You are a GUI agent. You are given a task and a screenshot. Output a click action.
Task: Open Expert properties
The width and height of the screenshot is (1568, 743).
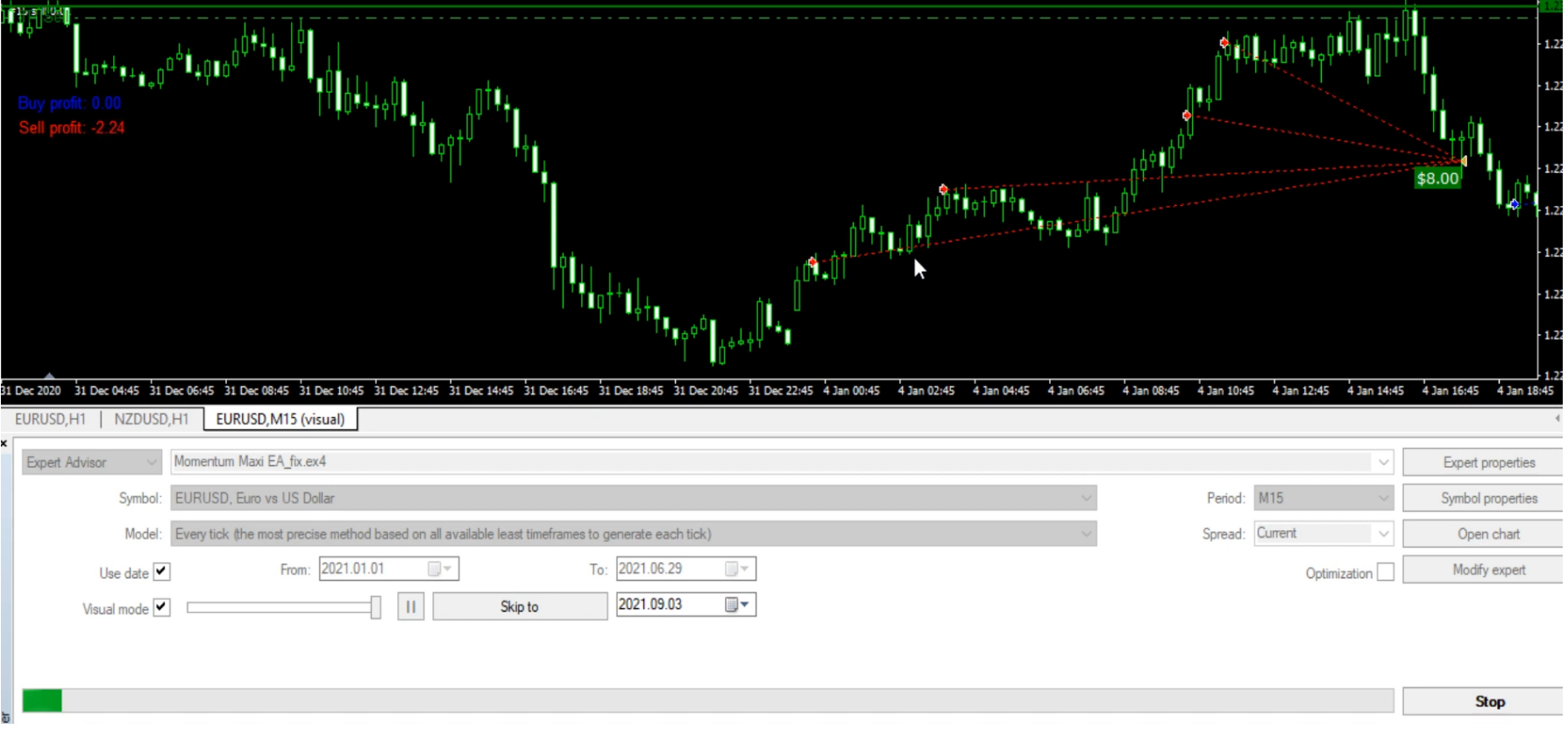(1488, 463)
